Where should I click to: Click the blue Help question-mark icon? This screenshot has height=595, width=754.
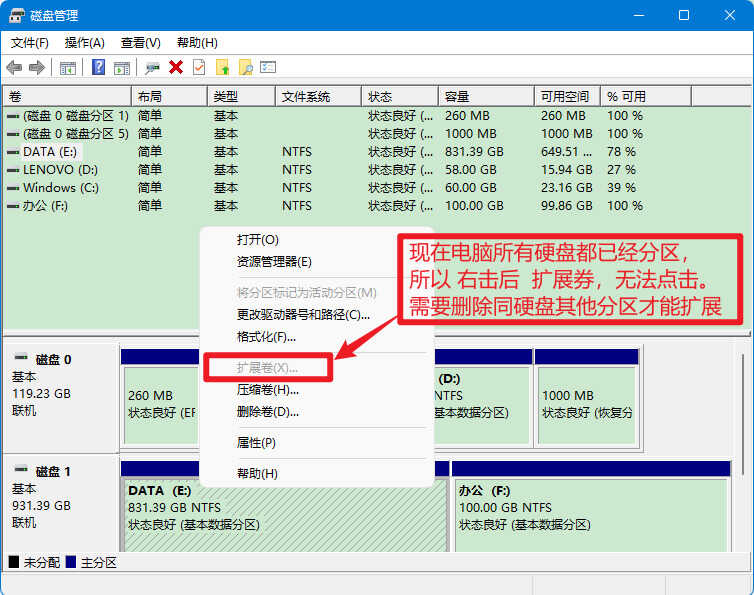tap(98, 67)
